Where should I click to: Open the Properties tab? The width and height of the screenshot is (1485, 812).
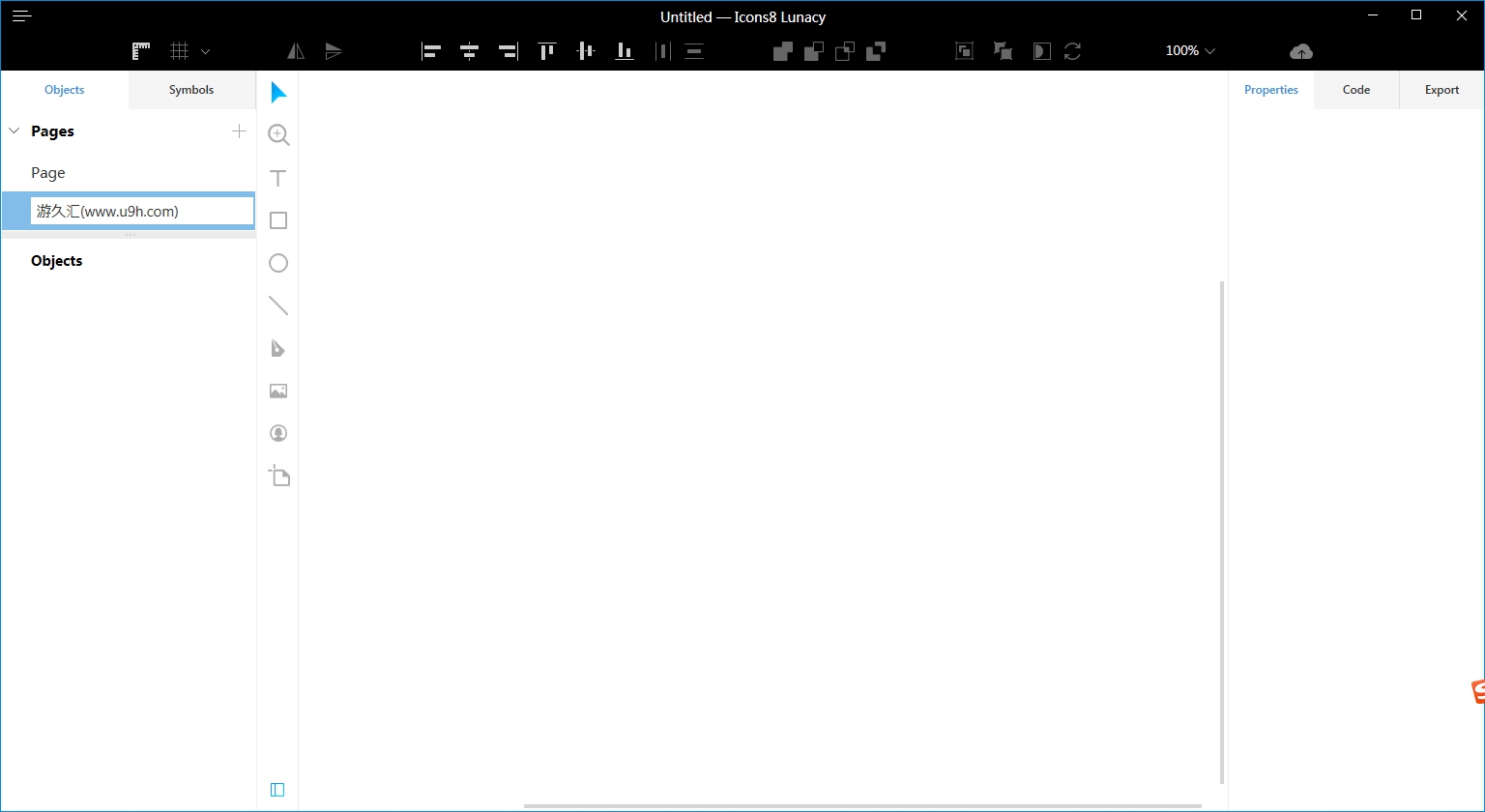[1271, 90]
